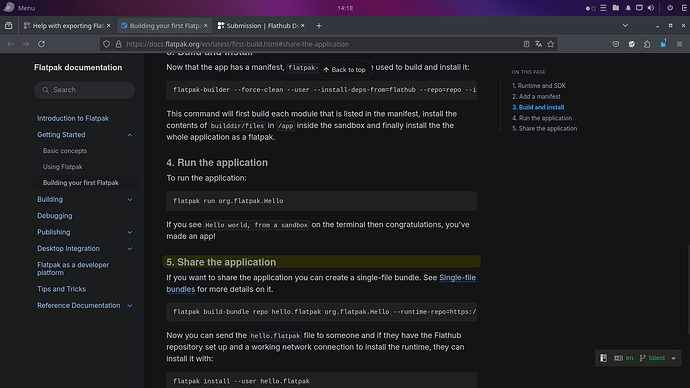Close the 'Help with exporting Flat' tab
Viewport: 690px width, 388px height.
109,26
